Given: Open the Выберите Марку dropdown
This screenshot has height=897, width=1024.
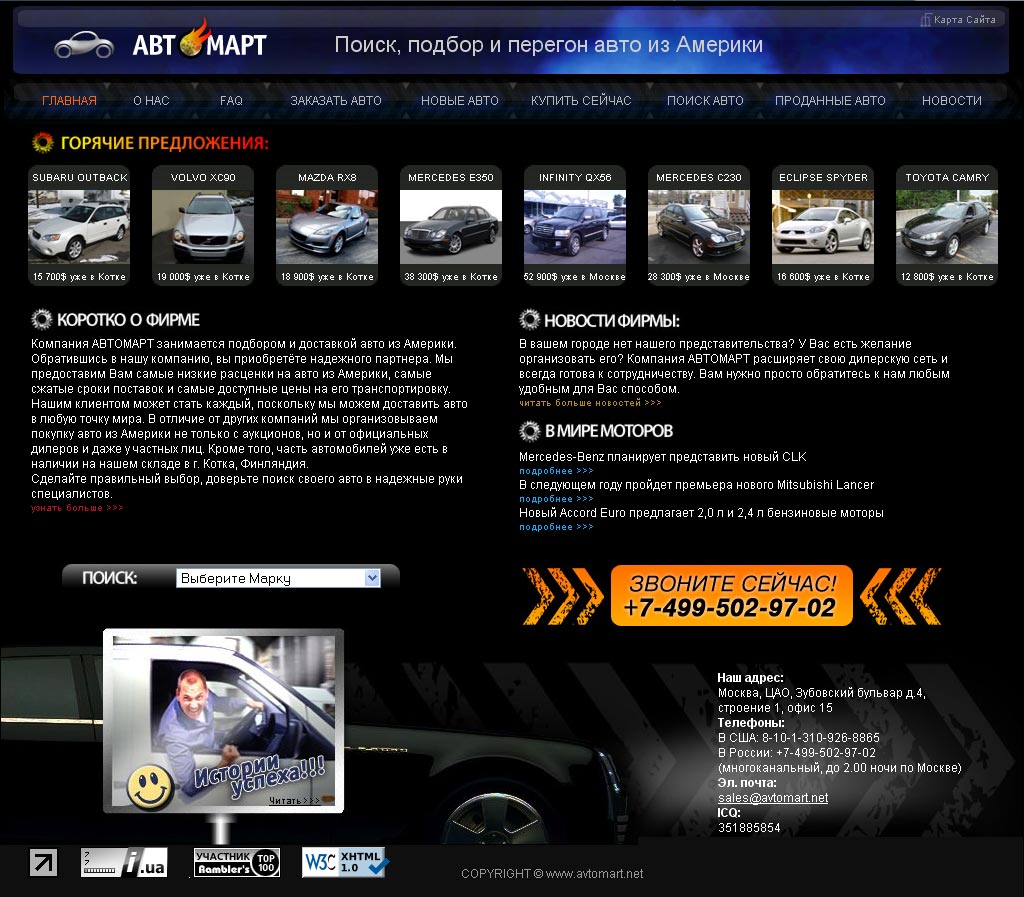Looking at the screenshot, I should coord(278,577).
